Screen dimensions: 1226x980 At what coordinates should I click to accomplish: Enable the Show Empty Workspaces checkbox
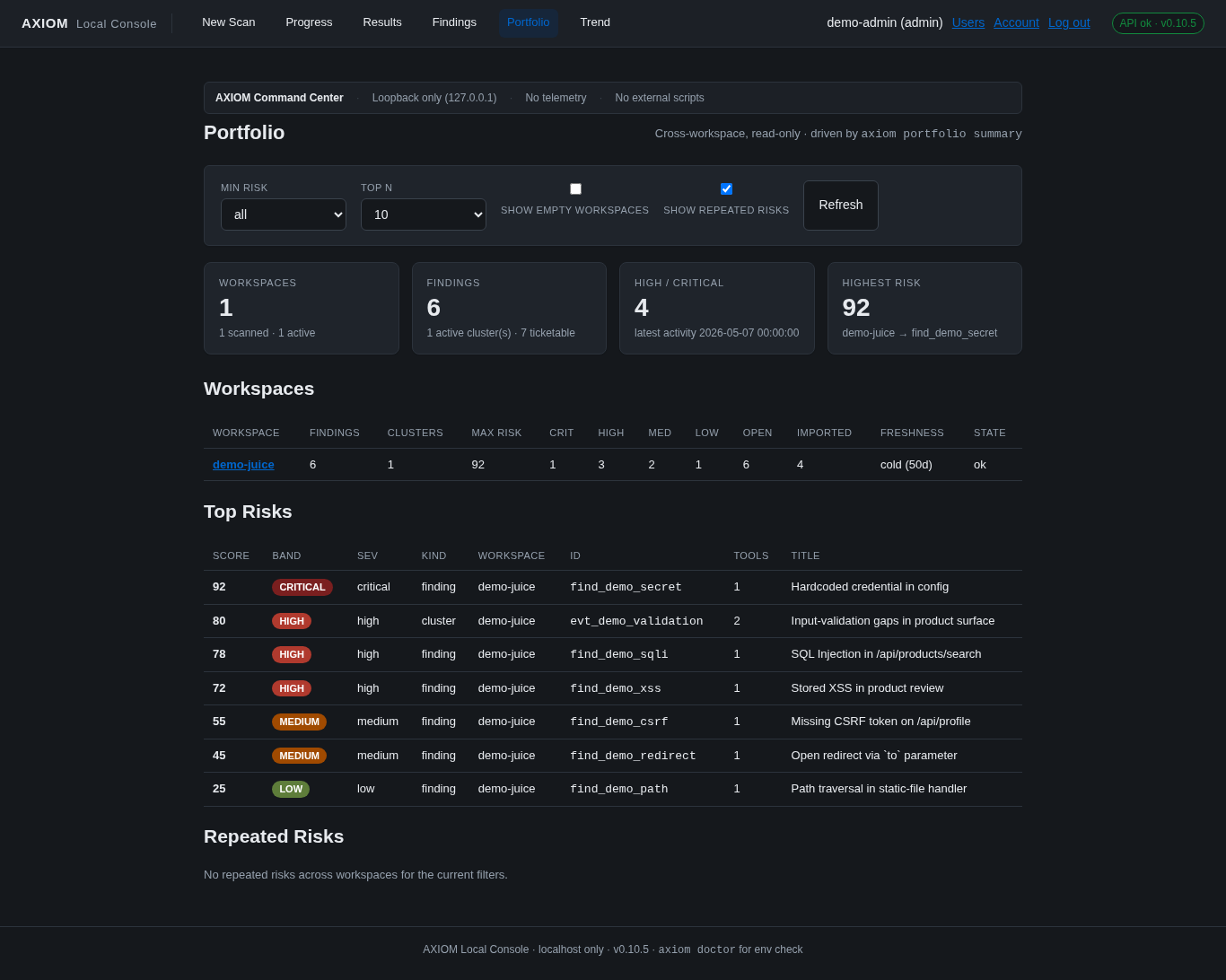coord(575,188)
